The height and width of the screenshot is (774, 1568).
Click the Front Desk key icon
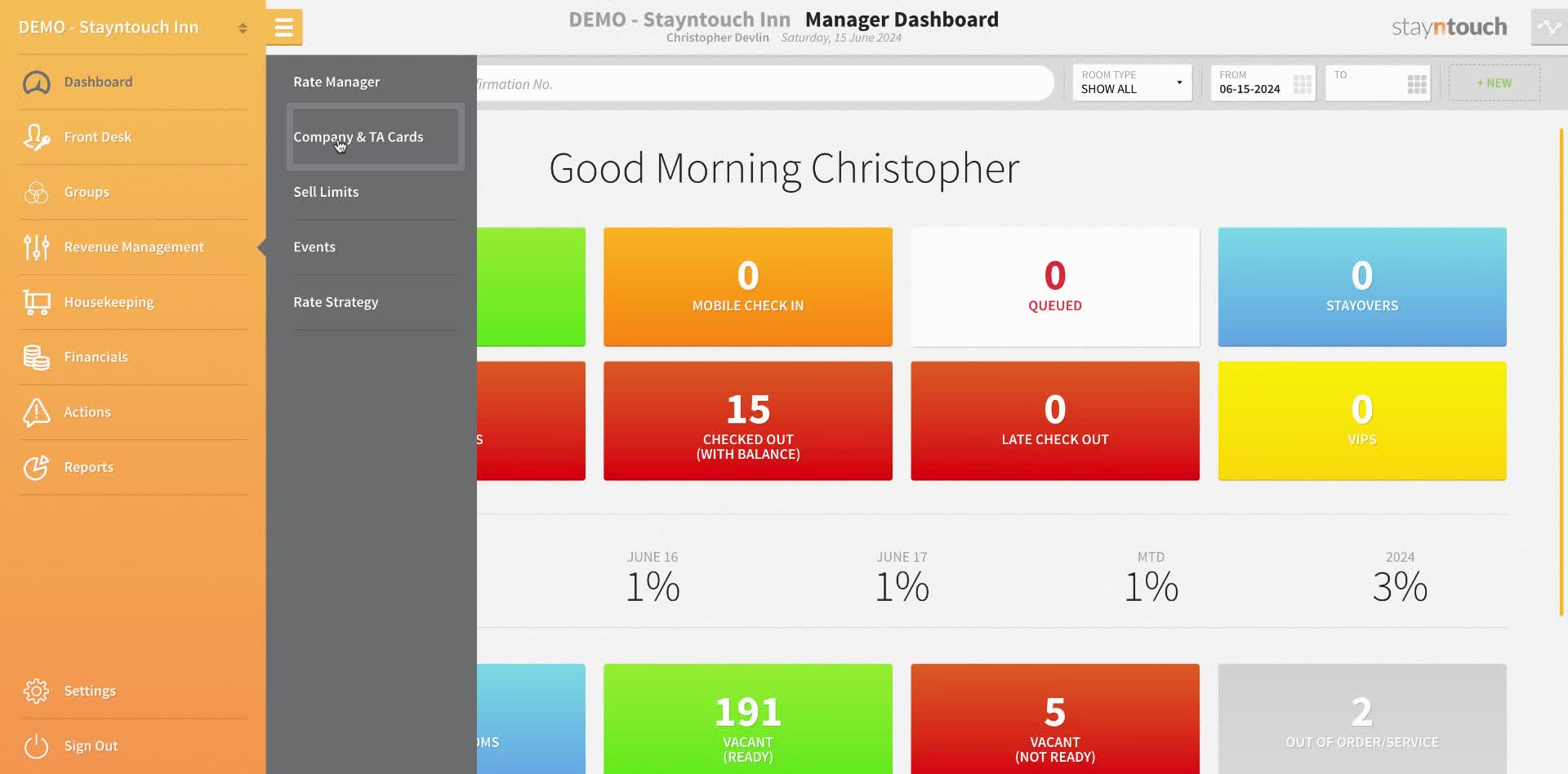click(x=36, y=137)
